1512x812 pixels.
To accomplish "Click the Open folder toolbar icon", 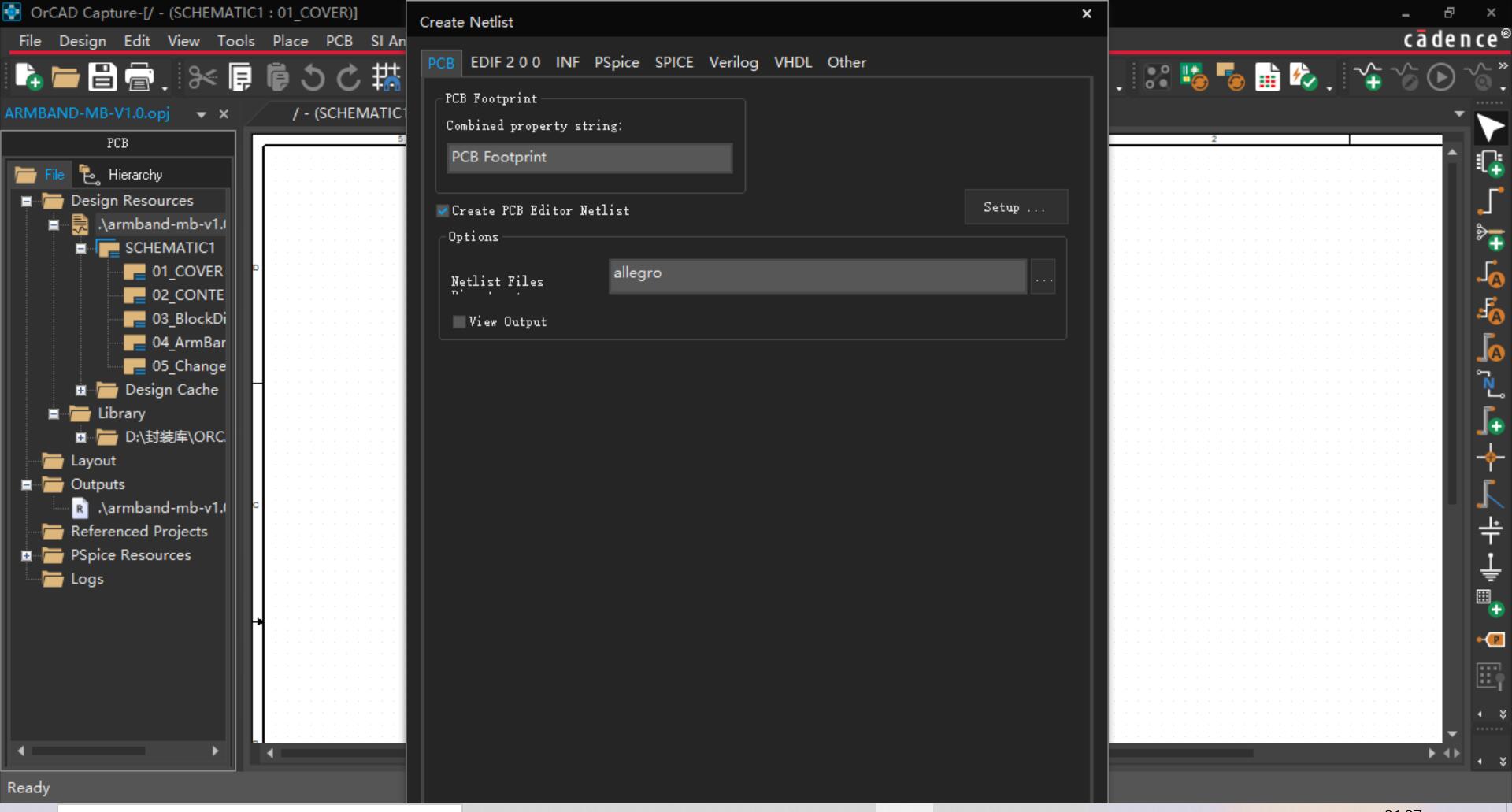I will coord(65,77).
